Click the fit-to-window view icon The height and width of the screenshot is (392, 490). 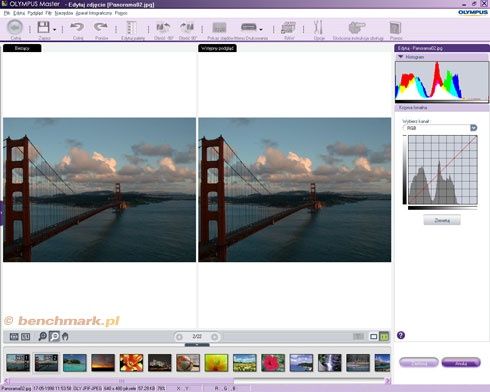(14, 337)
